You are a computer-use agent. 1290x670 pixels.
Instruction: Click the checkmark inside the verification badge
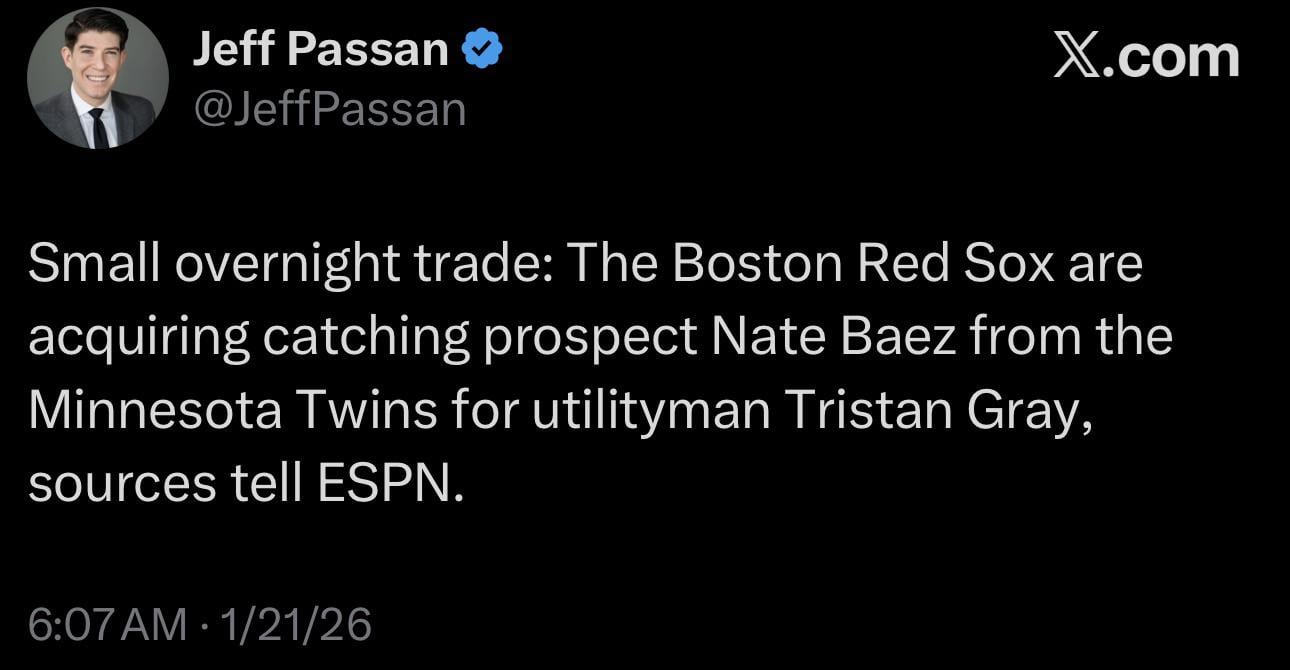(483, 46)
